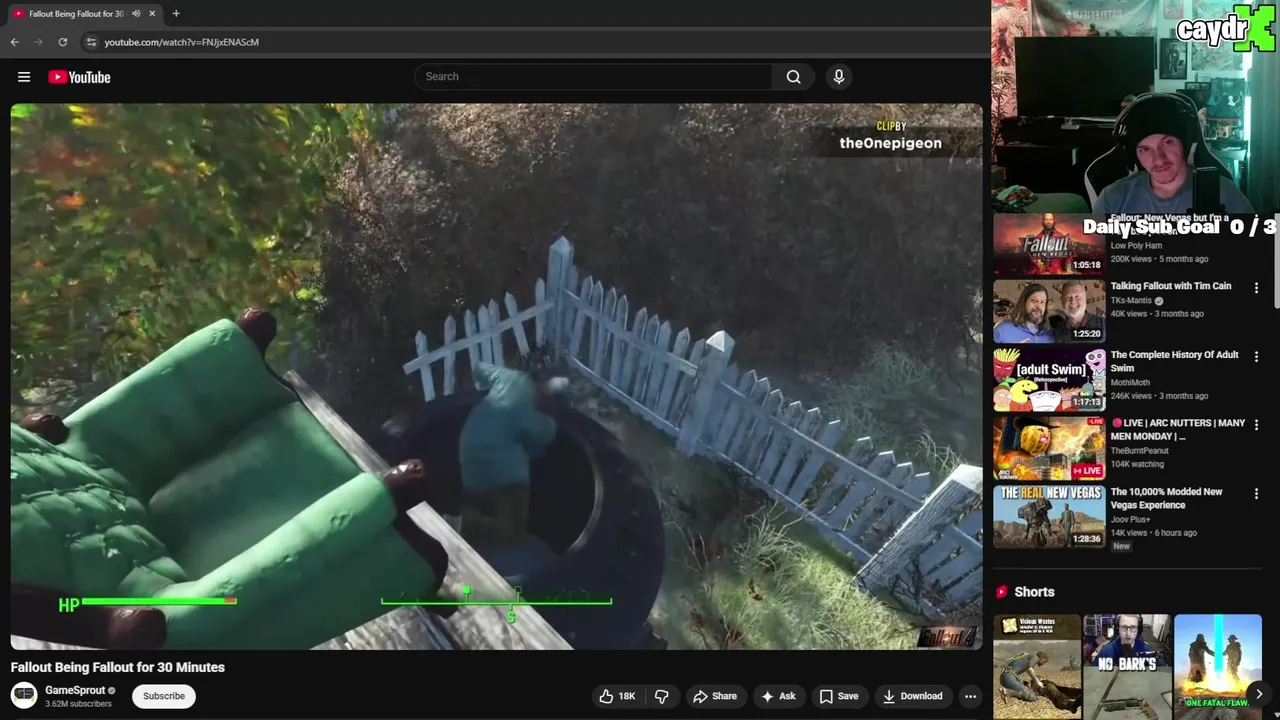Image resolution: width=1280 pixels, height=720 pixels.
Task: Subscribe to GameSprout channel
Action: (x=164, y=696)
